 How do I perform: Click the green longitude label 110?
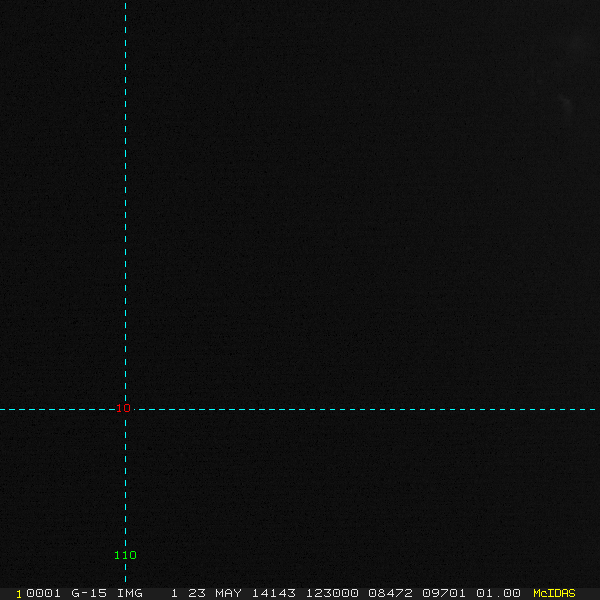click(x=125, y=555)
